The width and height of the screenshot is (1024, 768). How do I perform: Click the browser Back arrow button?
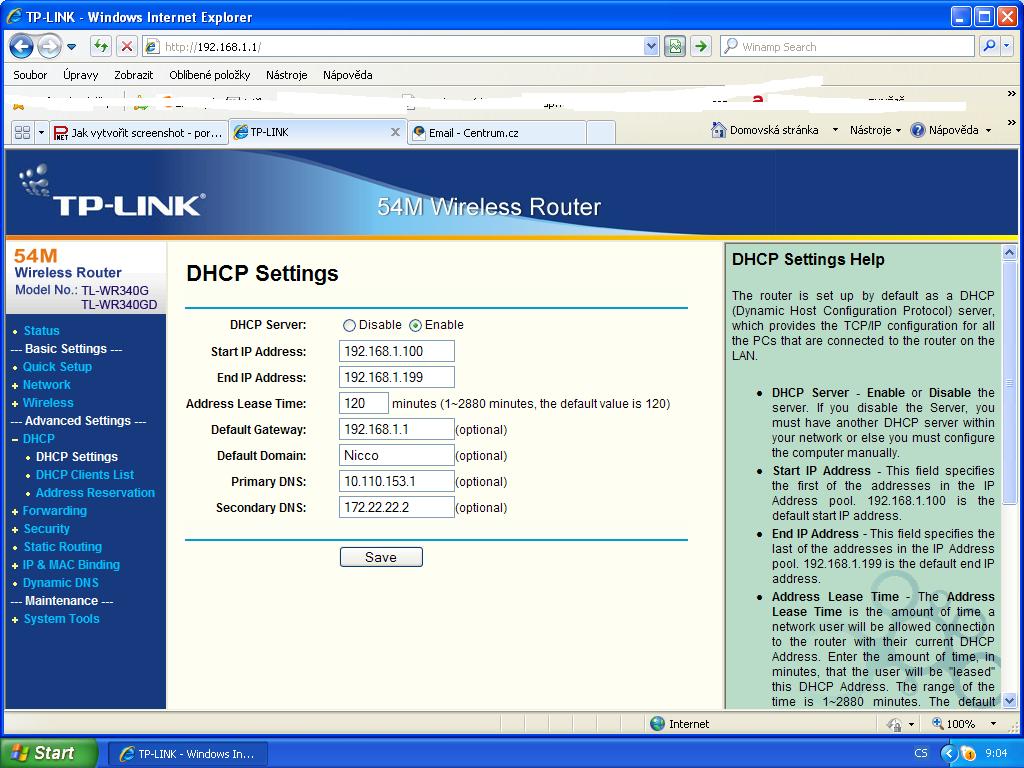pyautogui.click(x=21, y=46)
